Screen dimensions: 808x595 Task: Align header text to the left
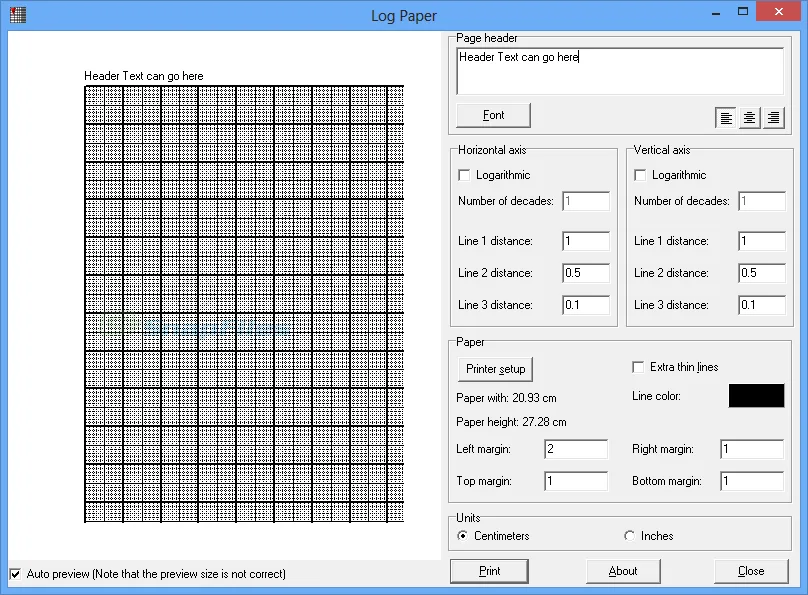[x=726, y=118]
